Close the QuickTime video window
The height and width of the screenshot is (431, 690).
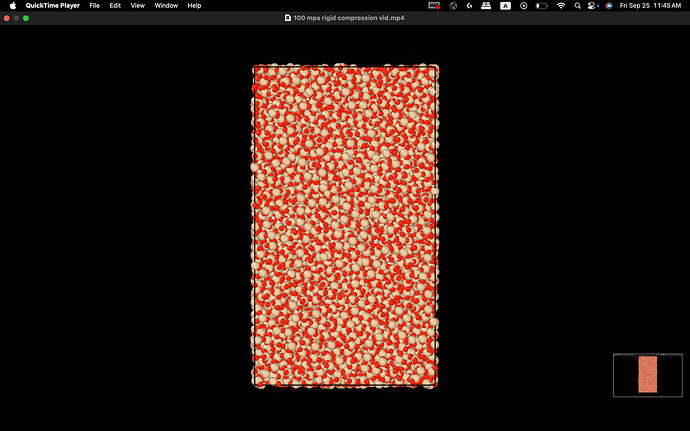point(7,18)
